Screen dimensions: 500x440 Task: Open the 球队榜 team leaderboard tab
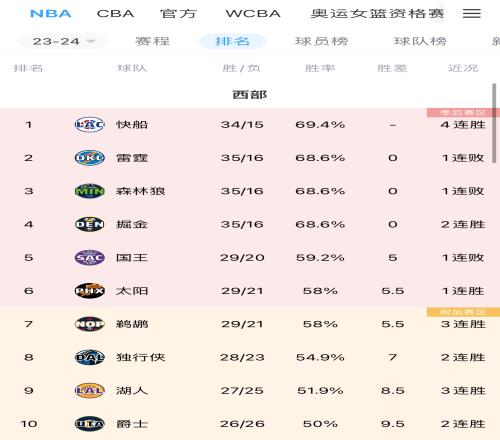pos(420,41)
